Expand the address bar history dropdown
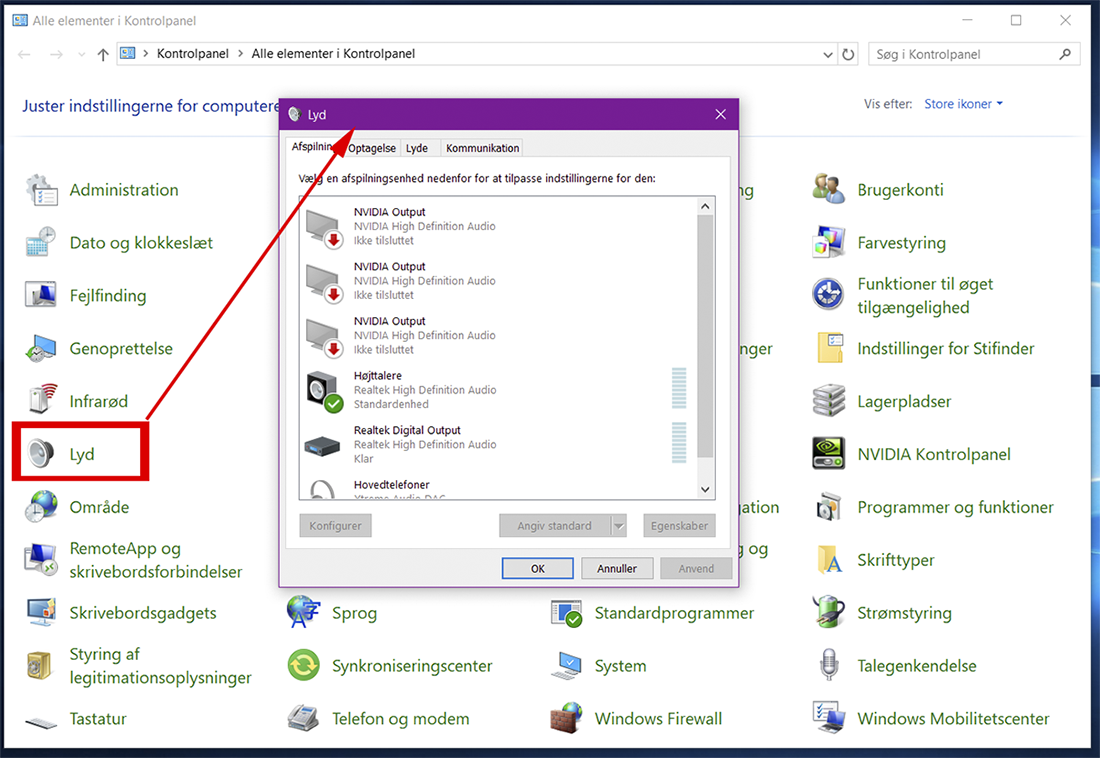This screenshot has height=758, width=1100. [x=828, y=54]
